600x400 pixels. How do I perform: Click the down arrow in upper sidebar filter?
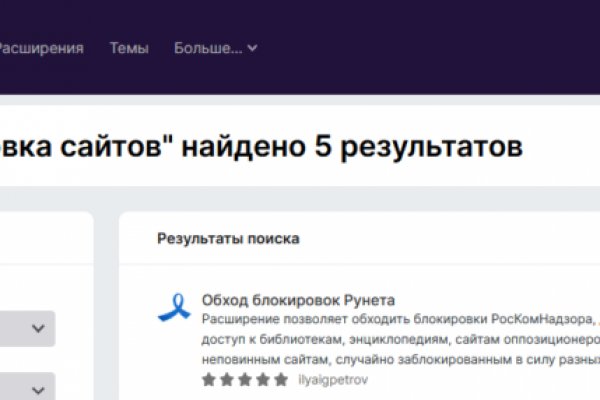pyautogui.click(x=39, y=328)
